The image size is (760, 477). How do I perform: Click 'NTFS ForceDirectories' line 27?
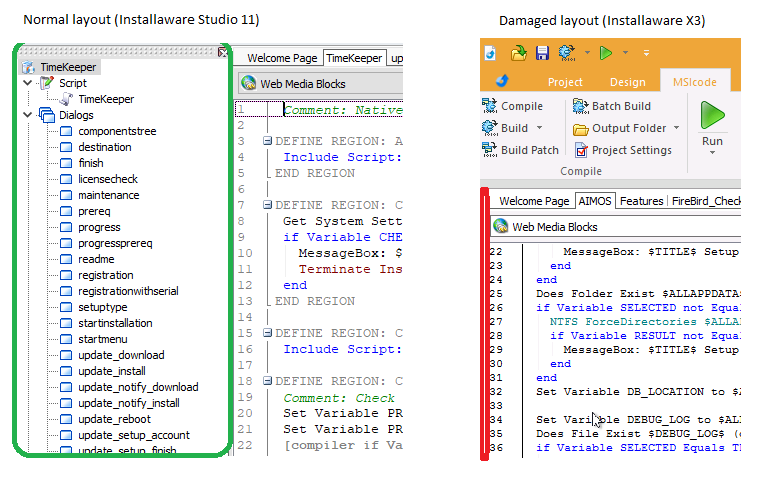(645, 322)
